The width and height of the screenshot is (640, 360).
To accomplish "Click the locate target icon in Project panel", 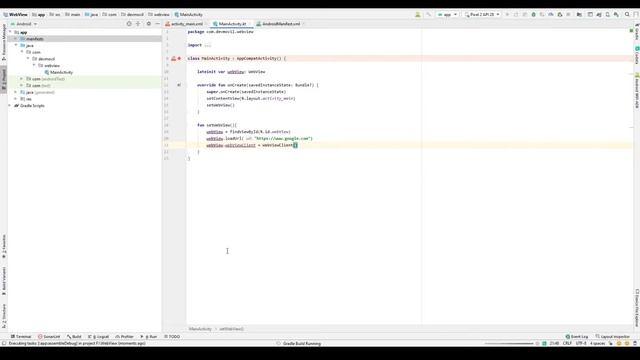I will [129, 24].
